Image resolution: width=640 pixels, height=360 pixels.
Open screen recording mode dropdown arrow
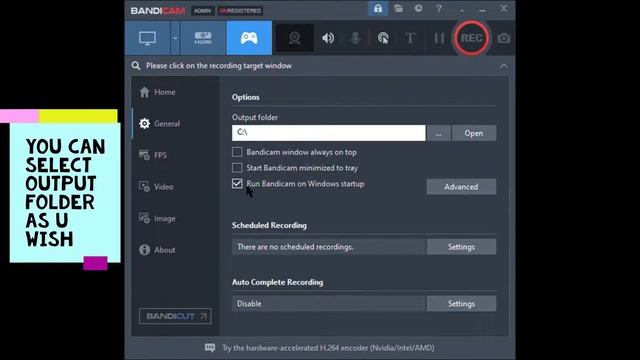click(175, 38)
